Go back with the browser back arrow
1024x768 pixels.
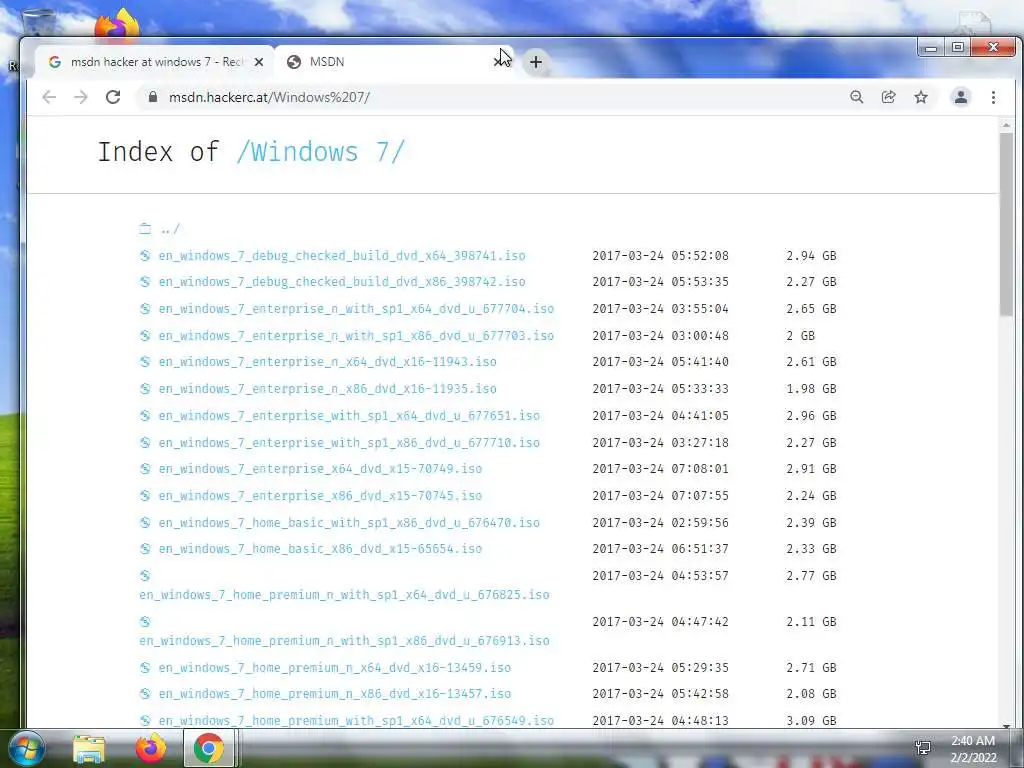[49, 97]
